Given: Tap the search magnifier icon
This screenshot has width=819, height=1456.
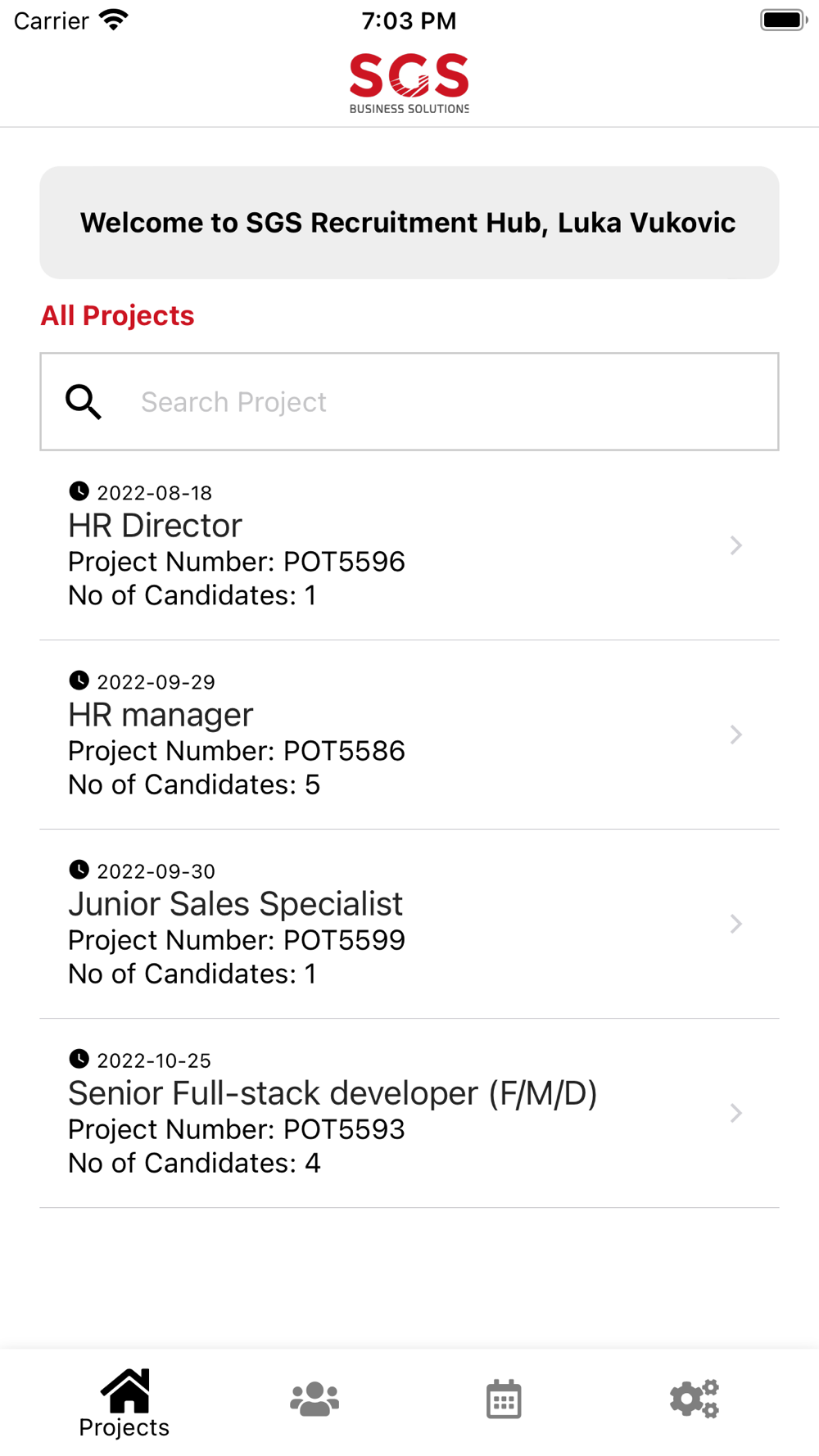Looking at the screenshot, I should coord(84,402).
